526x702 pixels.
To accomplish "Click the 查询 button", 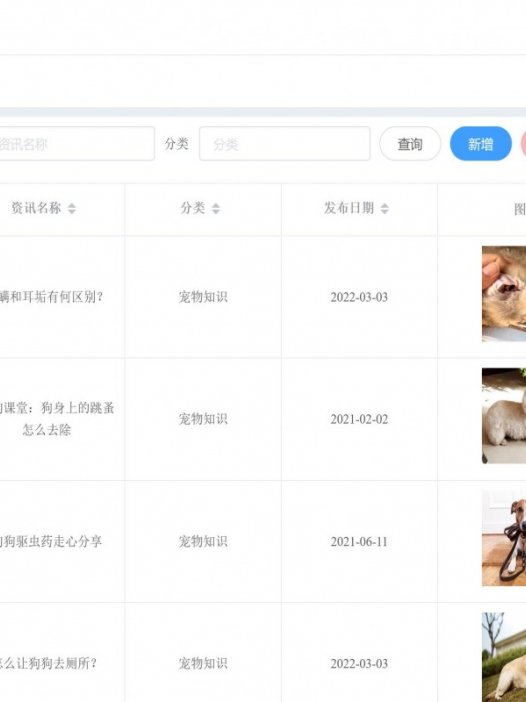I will coord(410,144).
